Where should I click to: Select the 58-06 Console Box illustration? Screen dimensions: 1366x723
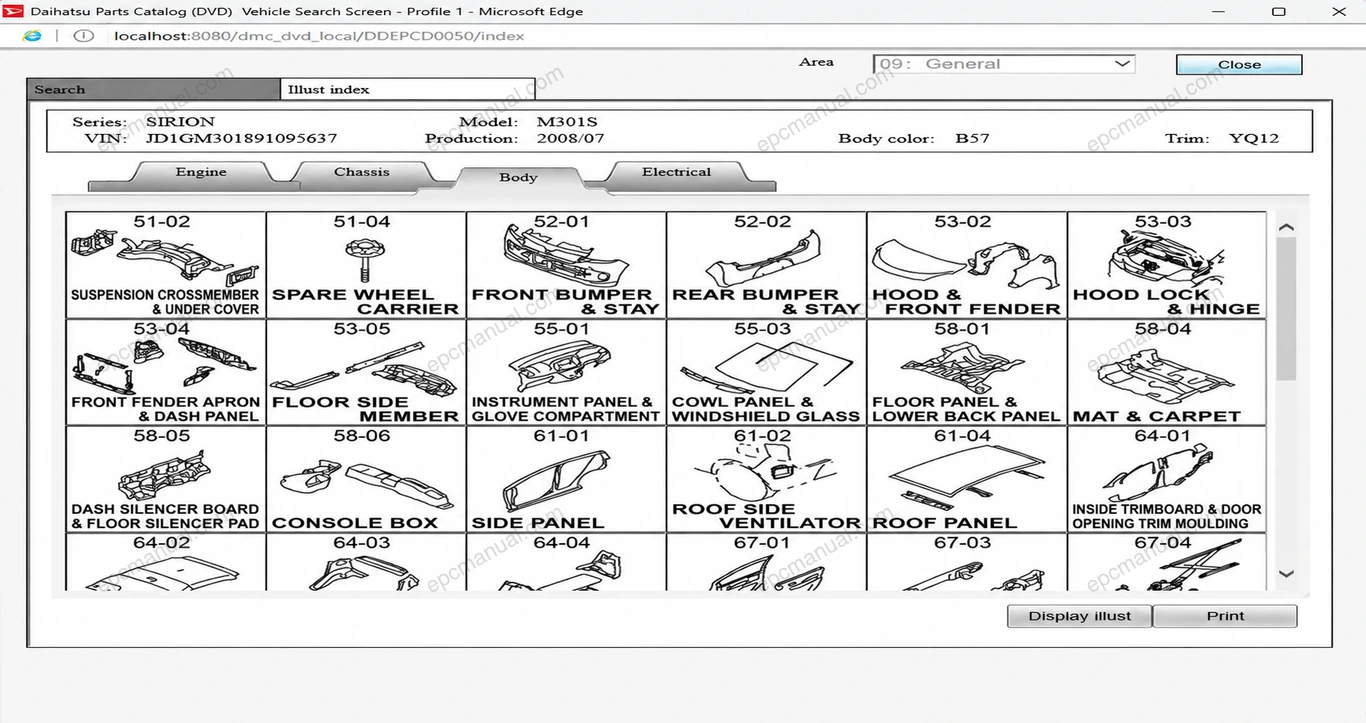click(x=366, y=479)
